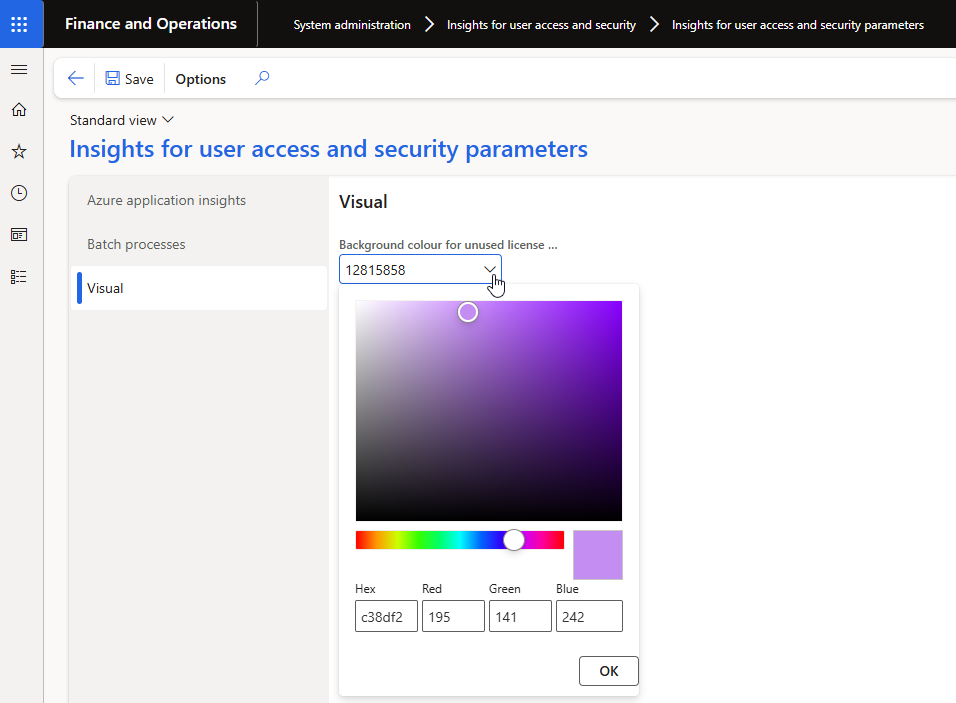The image size is (956, 703).
Task: Collapse the background colour dropdown chevron
Action: point(490,270)
